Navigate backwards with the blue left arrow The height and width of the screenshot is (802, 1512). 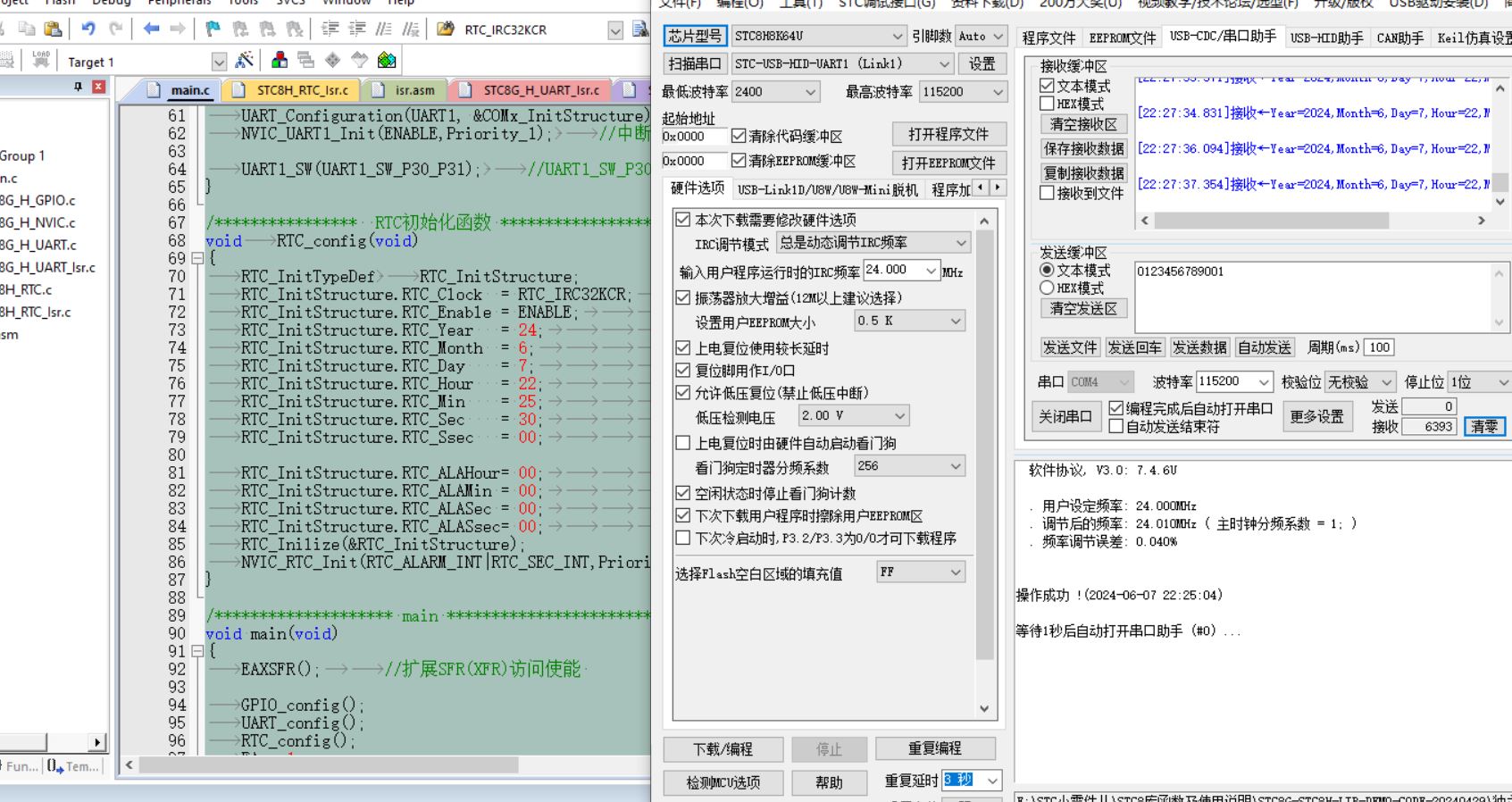tap(152, 29)
